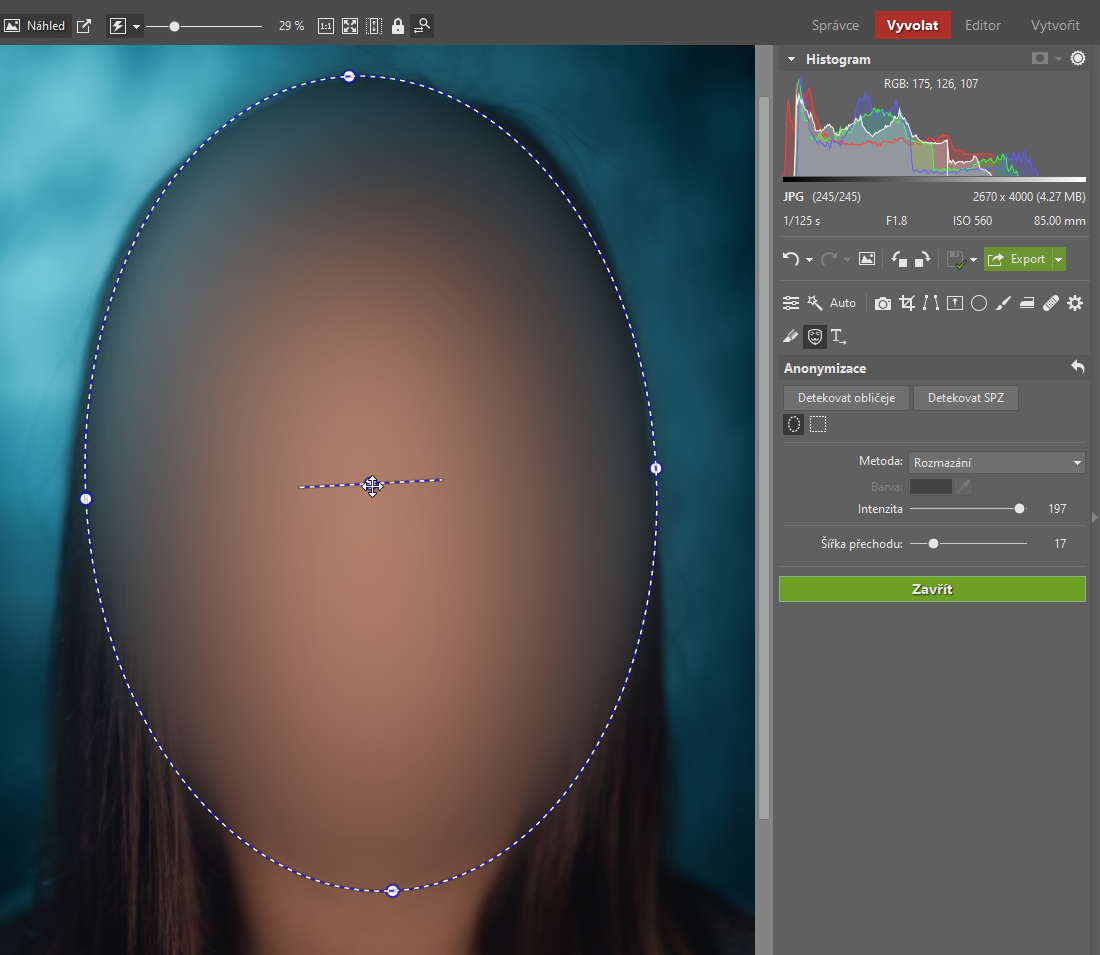Open the clipping display dropdown arrow
The image size is (1100, 955).
coord(1058,59)
